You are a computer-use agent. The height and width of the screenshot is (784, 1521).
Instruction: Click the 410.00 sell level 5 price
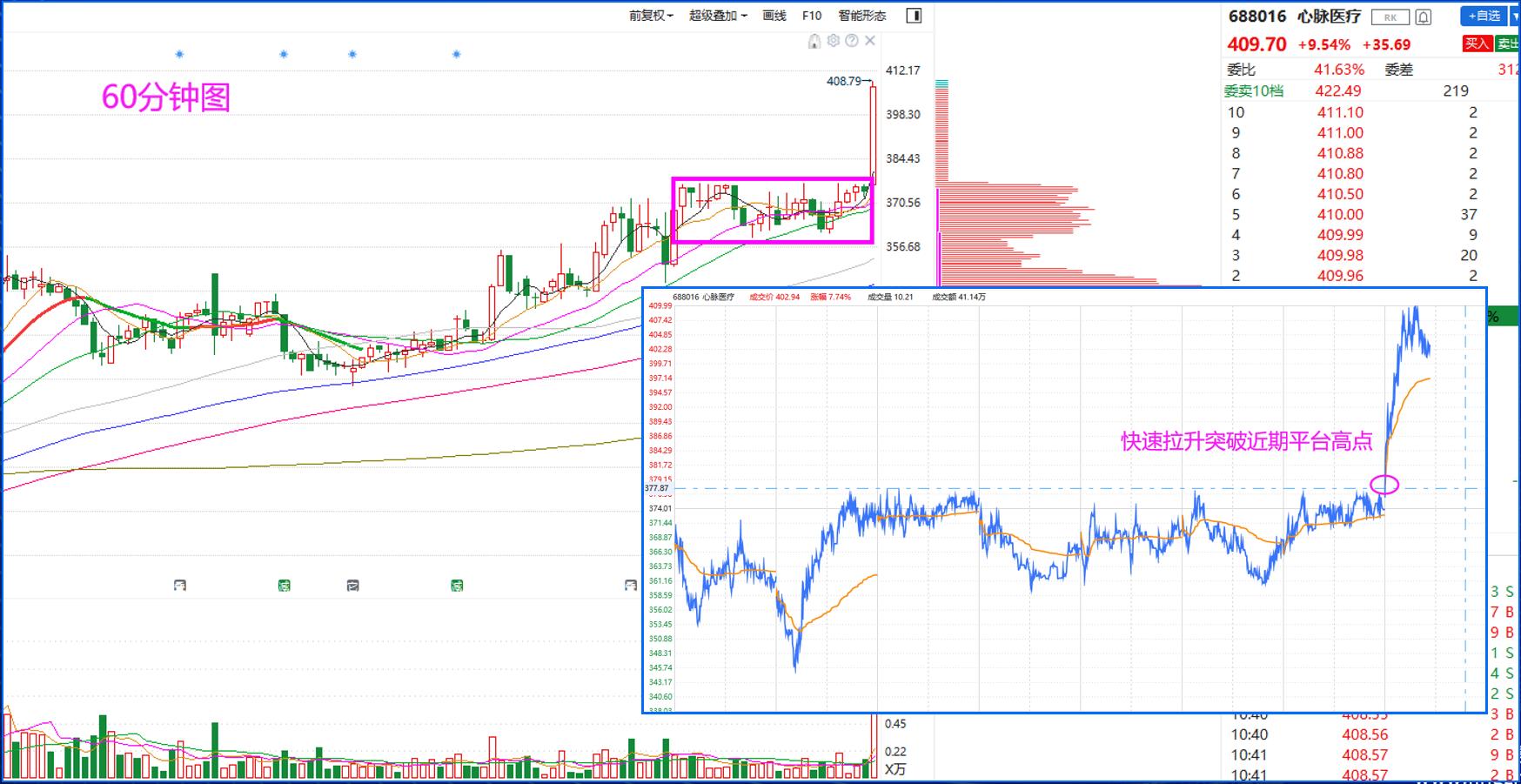coord(1340,214)
